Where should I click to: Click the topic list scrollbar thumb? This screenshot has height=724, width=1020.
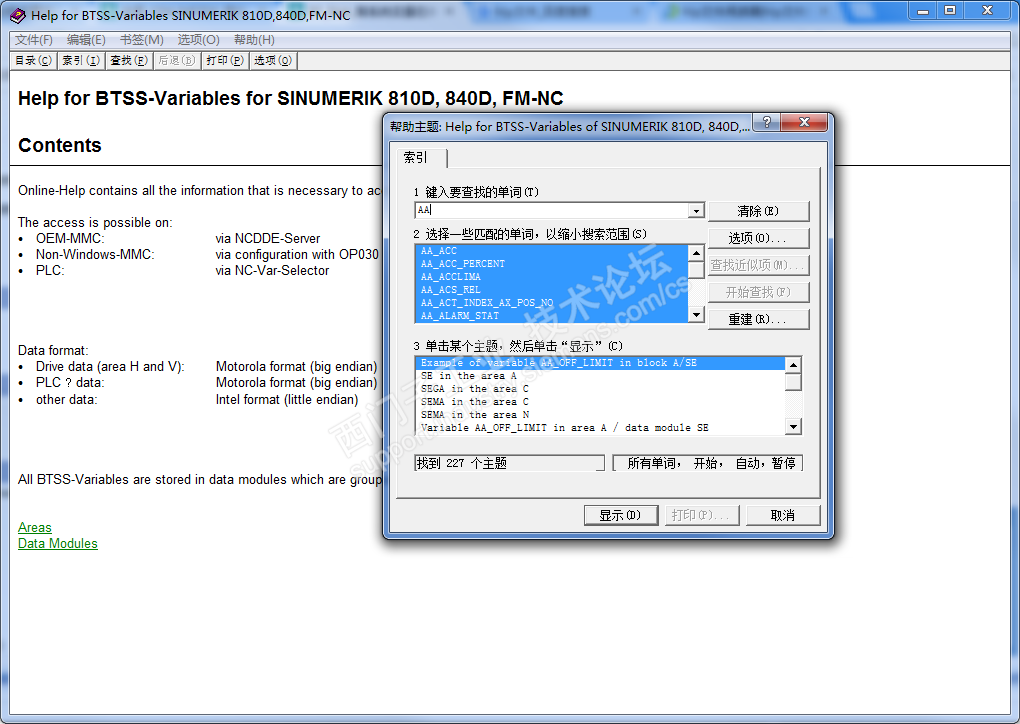[x=793, y=382]
